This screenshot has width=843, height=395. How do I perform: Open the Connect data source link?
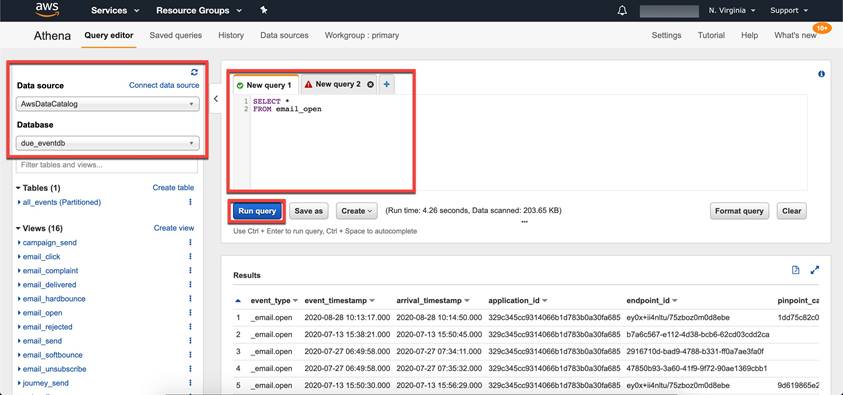(164, 85)
